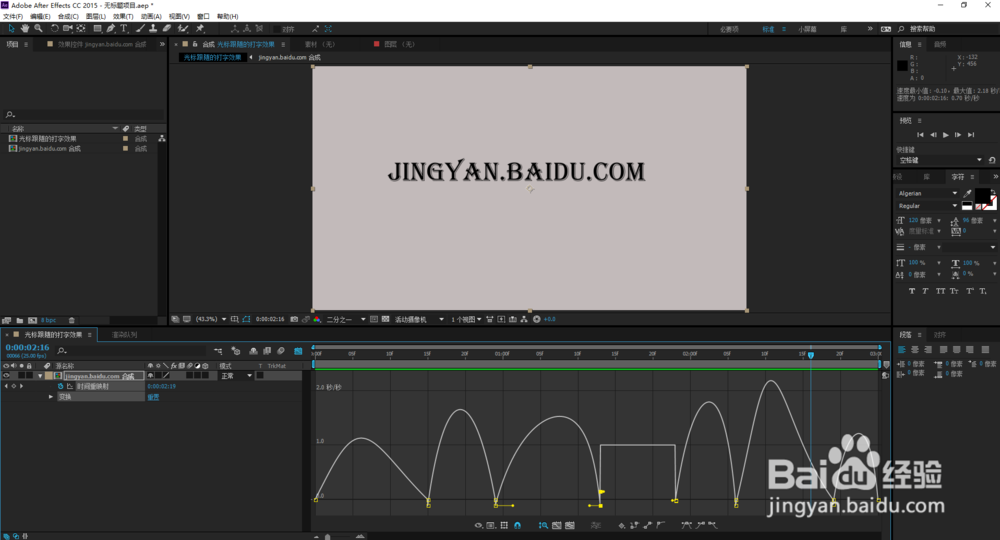Click the jingyan.baidu.com breadcrumb in viewer
This screenshot has width=1000, height=540.
[290, 57]
